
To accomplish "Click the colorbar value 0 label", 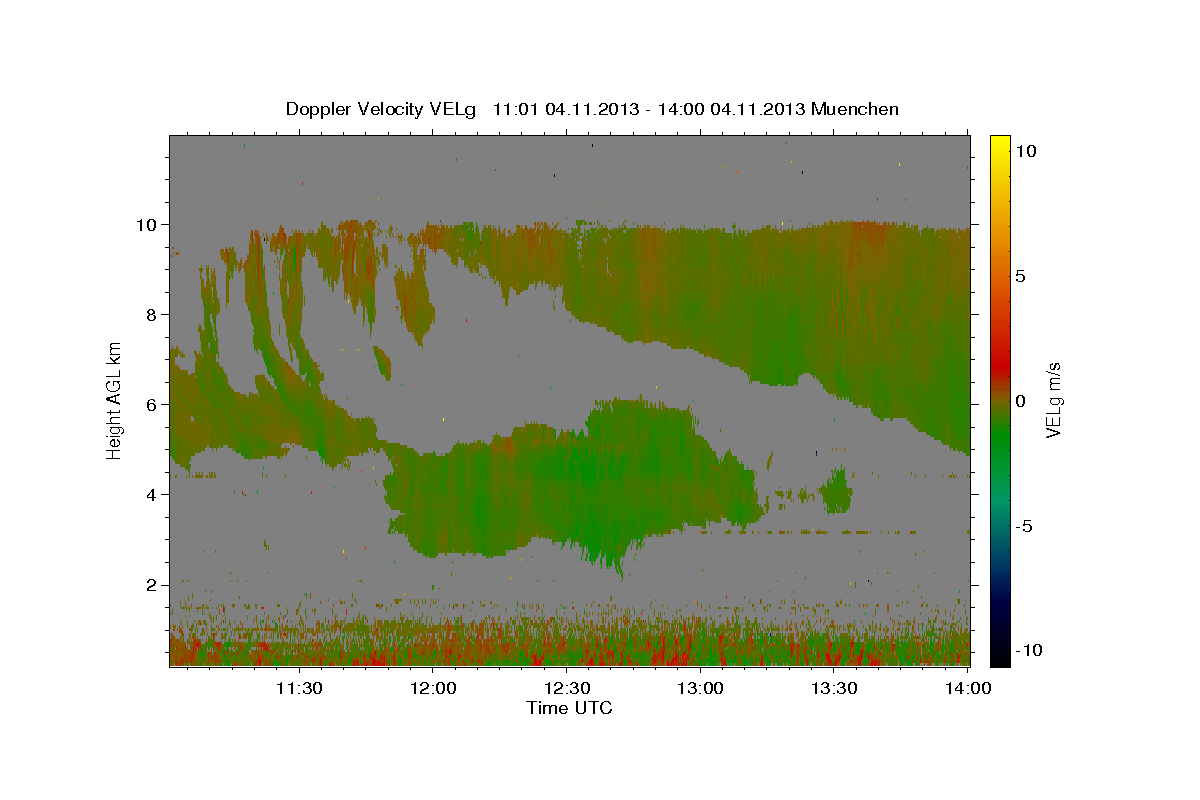I will click(1020, 401).
